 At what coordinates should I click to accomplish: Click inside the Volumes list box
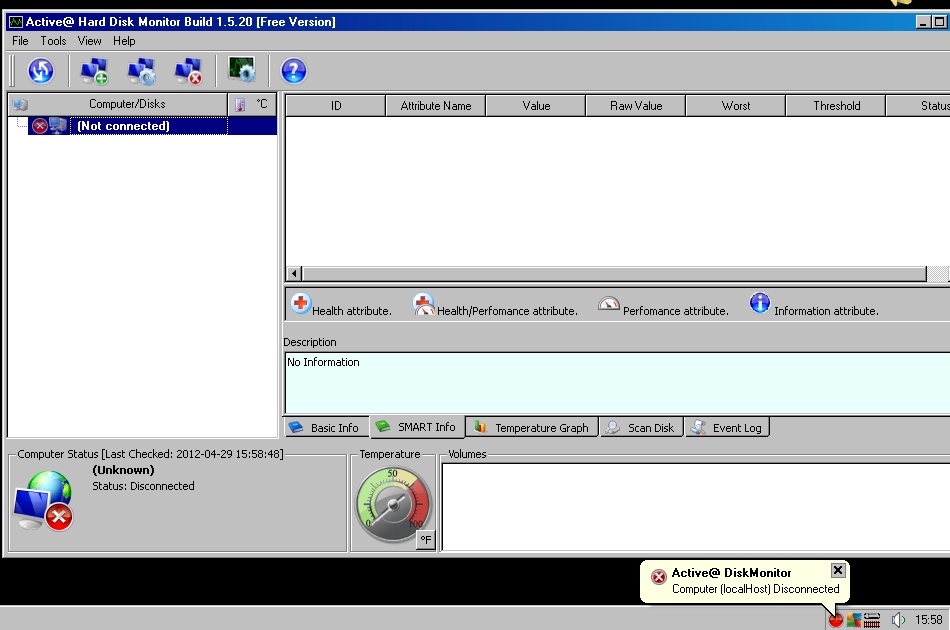(696, 506)
